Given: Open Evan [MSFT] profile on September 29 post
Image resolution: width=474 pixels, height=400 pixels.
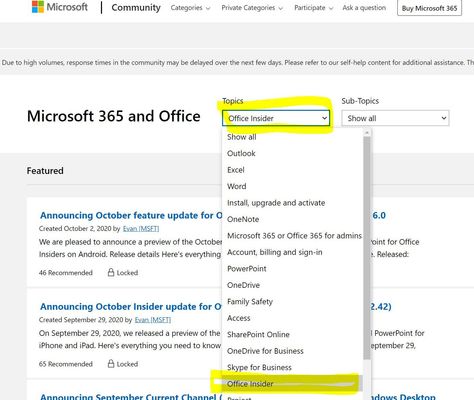Looking at the screenshot, I should coord(153,320).
